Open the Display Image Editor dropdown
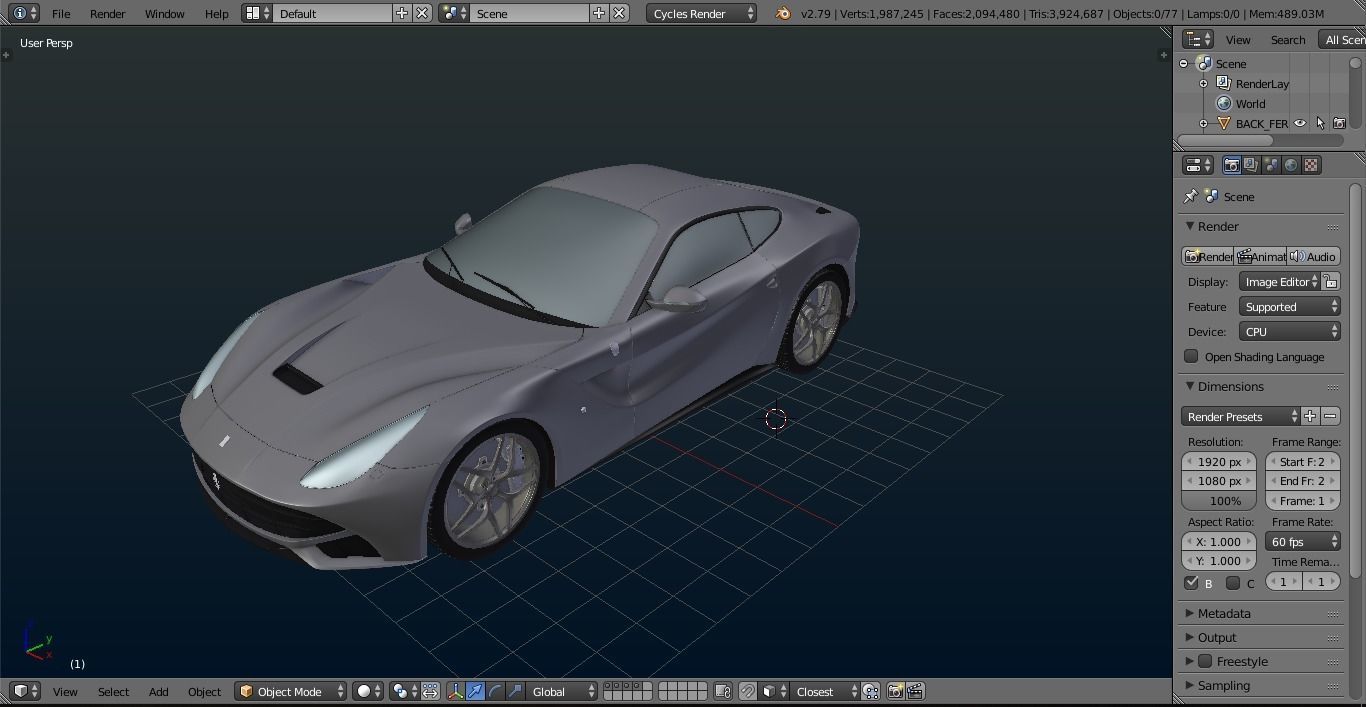 (1279, 281)
